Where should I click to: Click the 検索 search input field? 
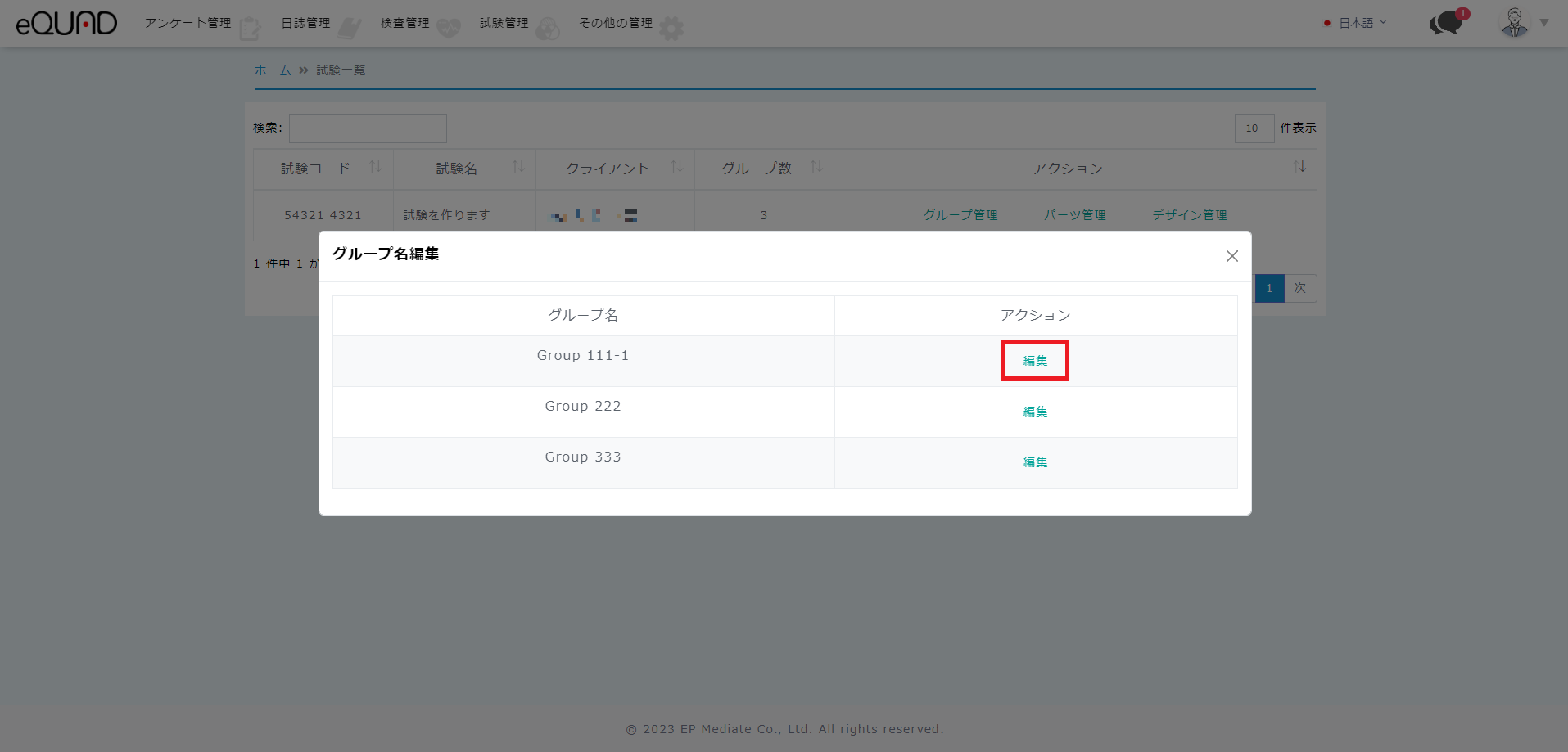[x=368, y=128]
